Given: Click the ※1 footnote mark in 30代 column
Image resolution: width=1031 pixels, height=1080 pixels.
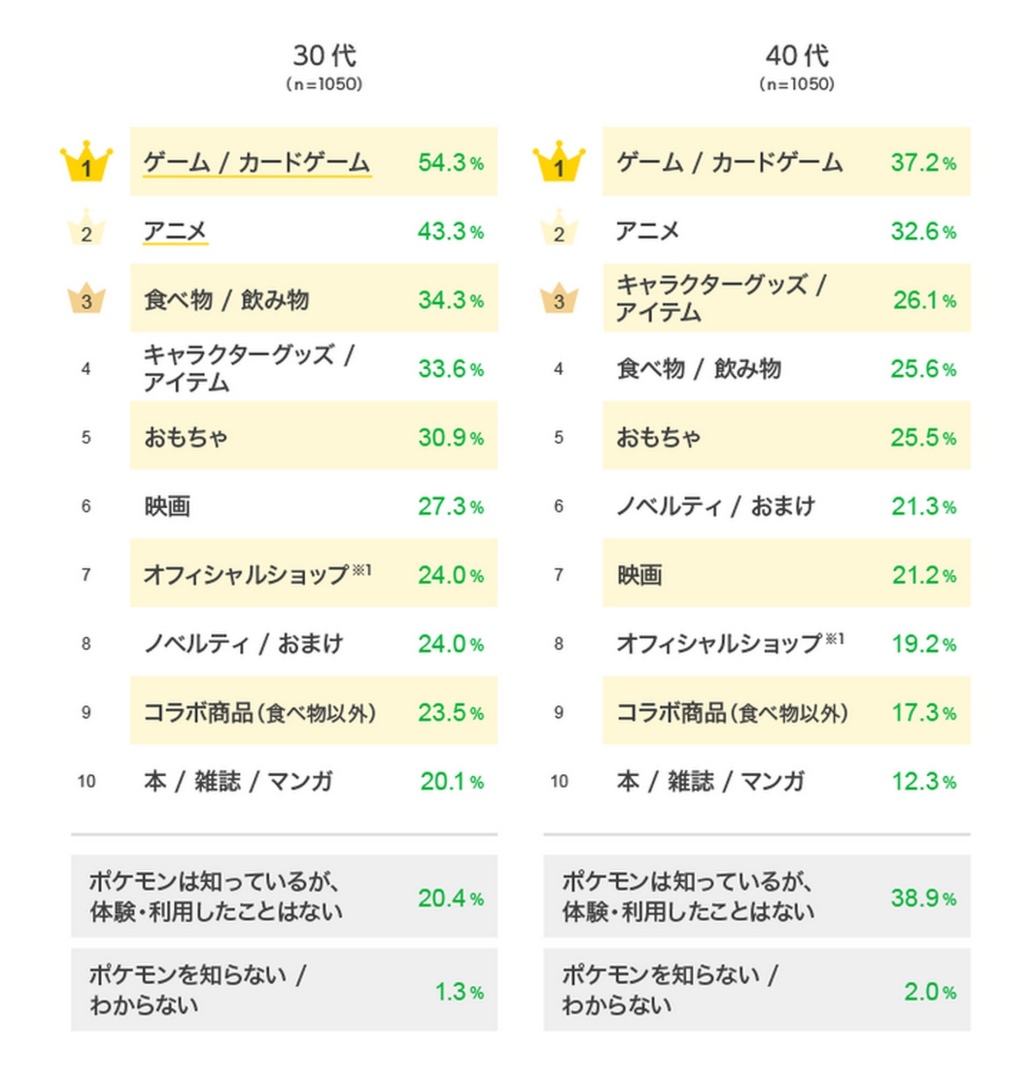Looking at the screenshot, I should tap(362, 570).
